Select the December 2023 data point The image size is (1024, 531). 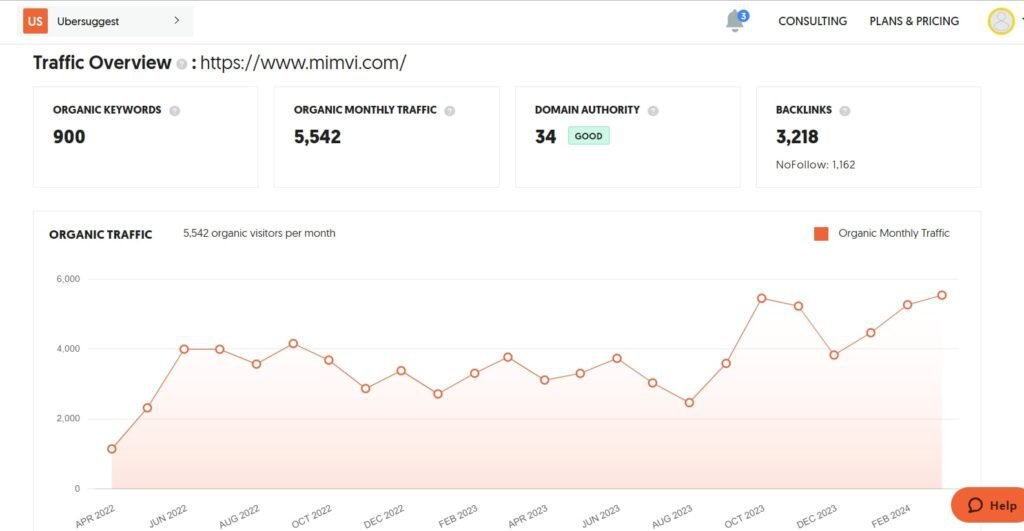pyautogui.click(x=834, y=355)
